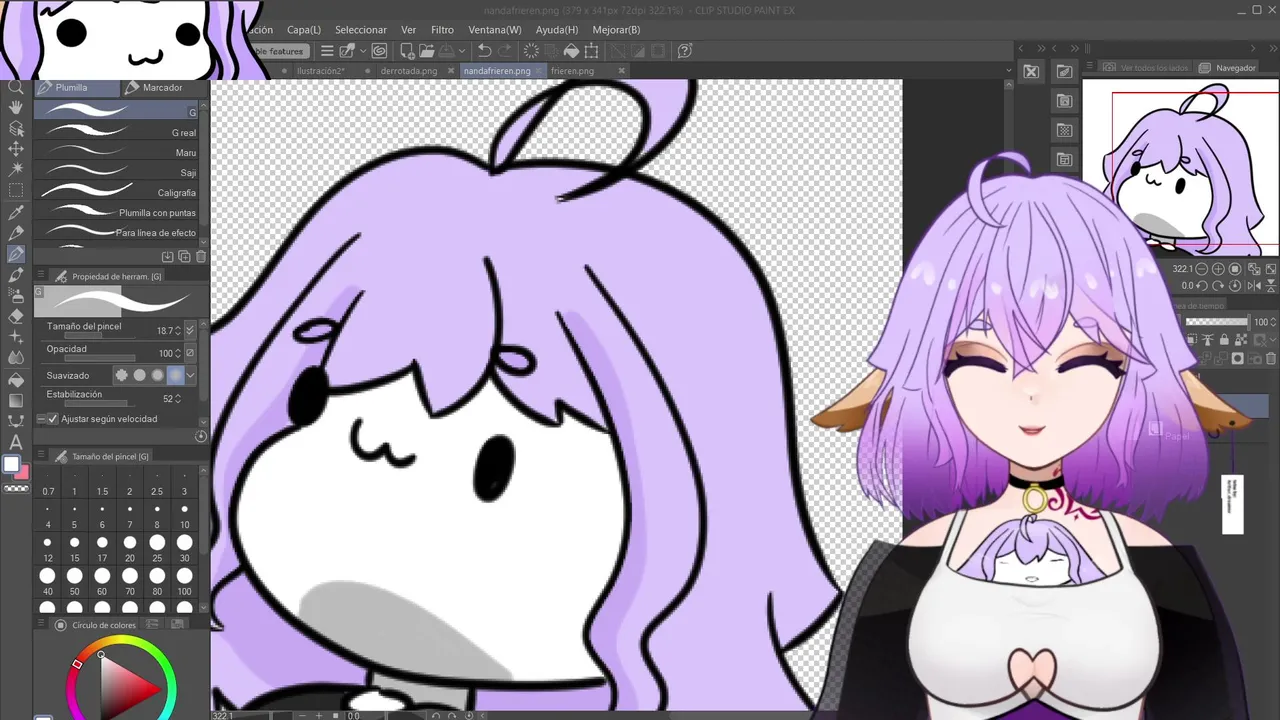This screenshot has height=720, width=1280.
Task: Delete the sub tool with trash icon
Action: (x=200, y=257)
